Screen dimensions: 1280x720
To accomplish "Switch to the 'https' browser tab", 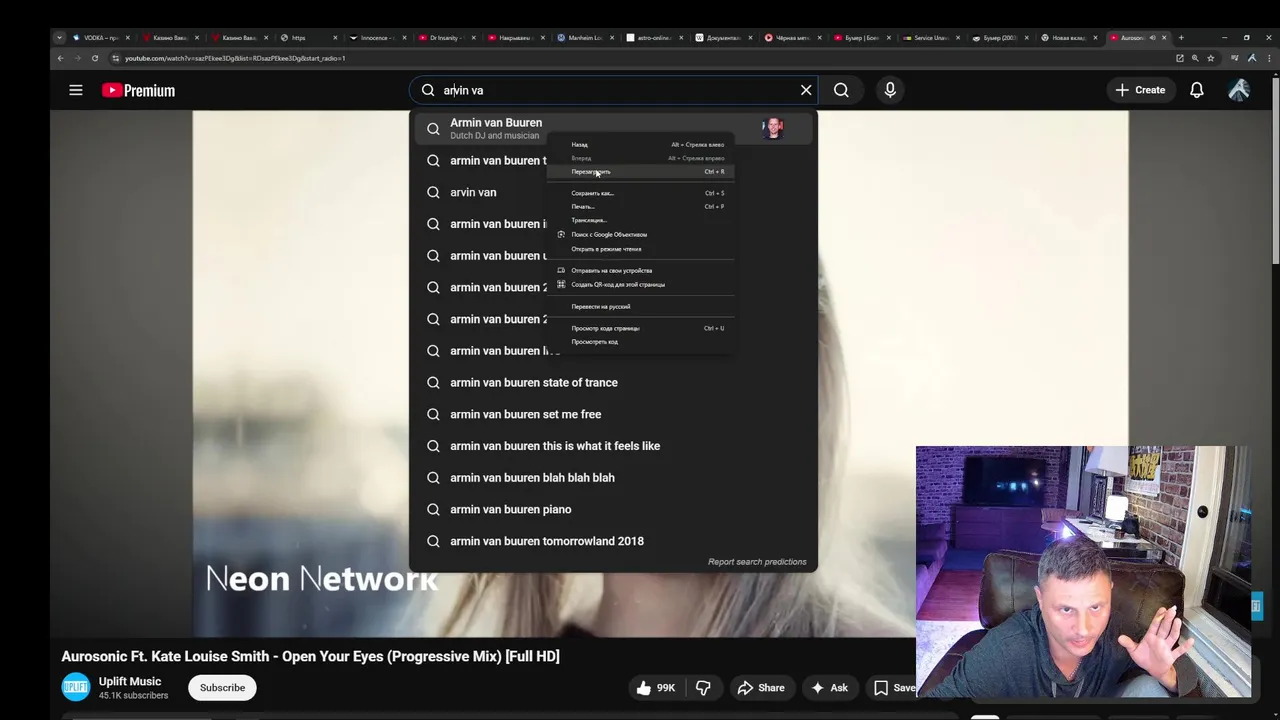I will pyautogui.click(x=310, y=38).
